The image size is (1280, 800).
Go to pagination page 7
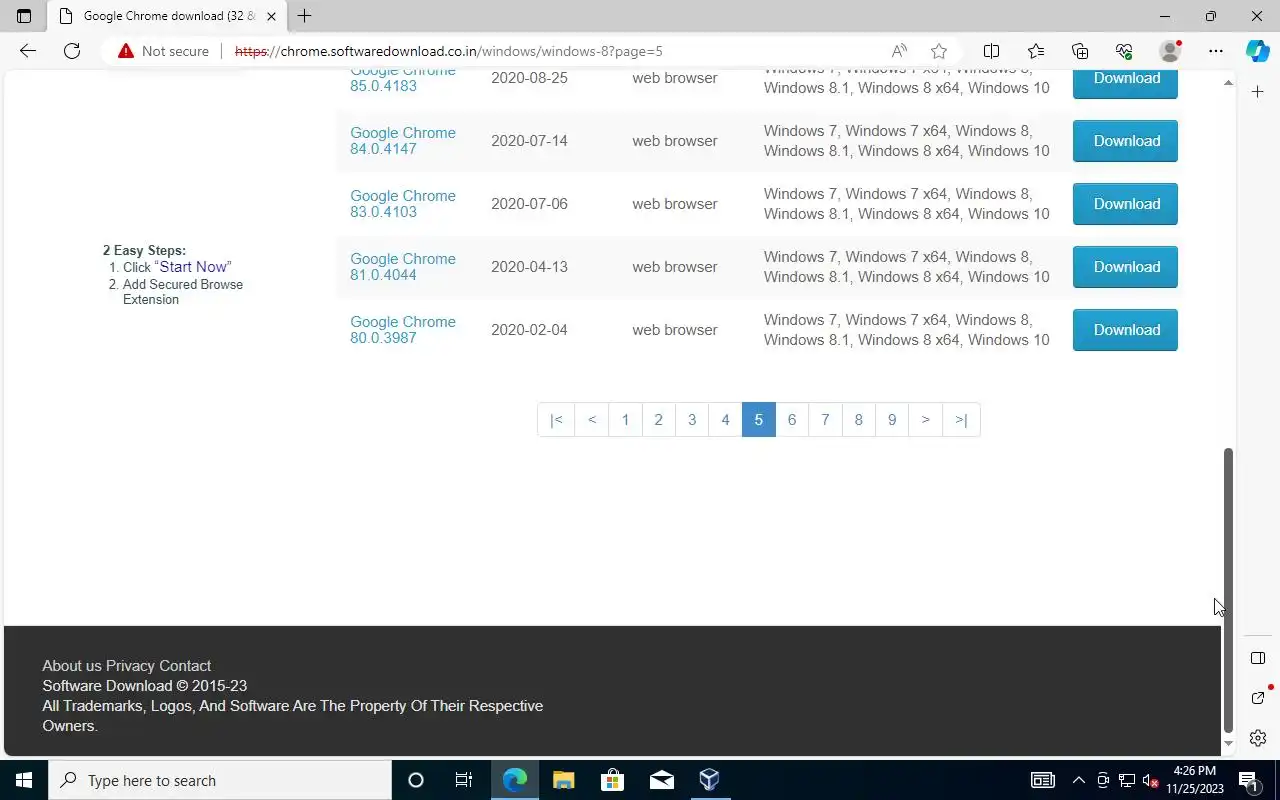click(825, 420)
